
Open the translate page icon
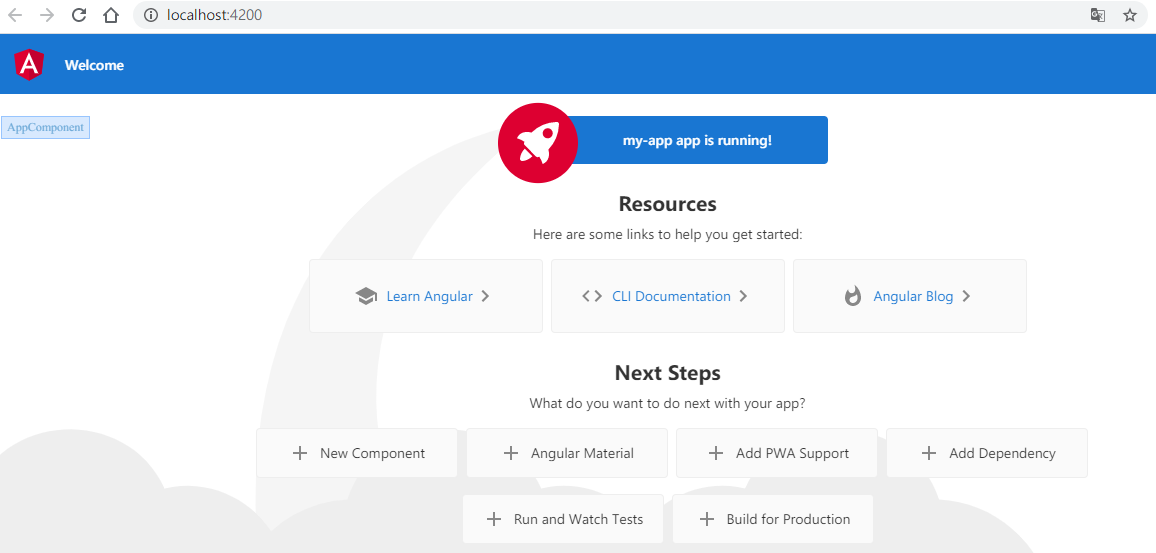pyautogui.click(x=1098, y=15)
